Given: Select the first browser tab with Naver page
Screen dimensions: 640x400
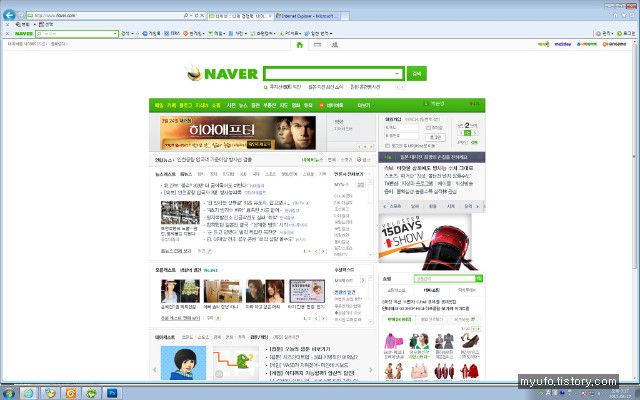Looking at the screenshot, I should click(x=240, y=16).
